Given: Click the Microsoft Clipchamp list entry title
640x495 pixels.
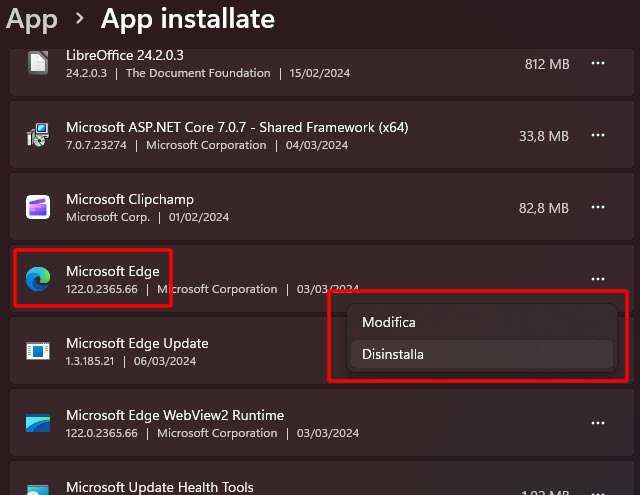Looking at the screenshot, I should point(130,199).
